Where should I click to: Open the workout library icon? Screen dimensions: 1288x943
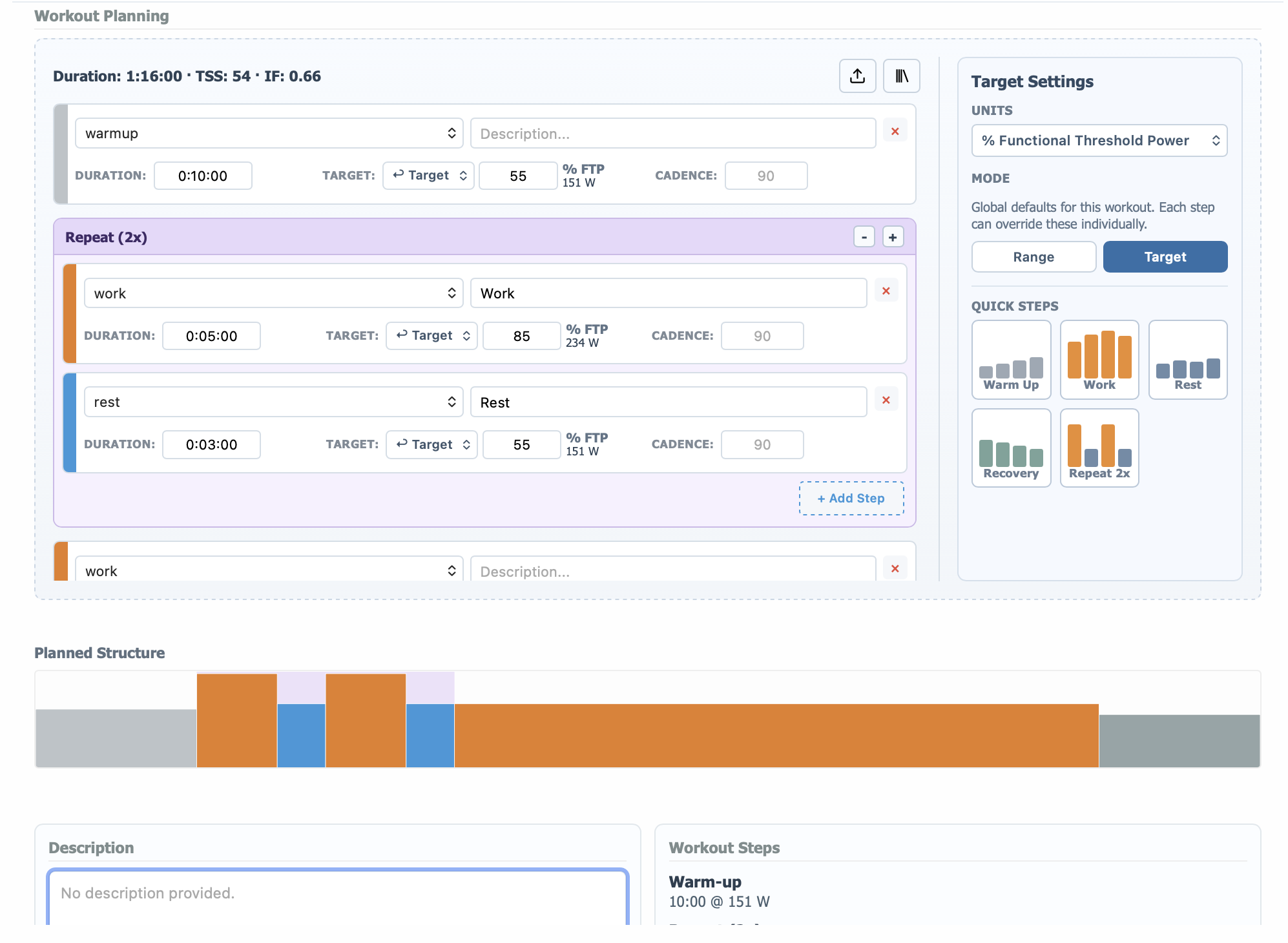(901, 76)
